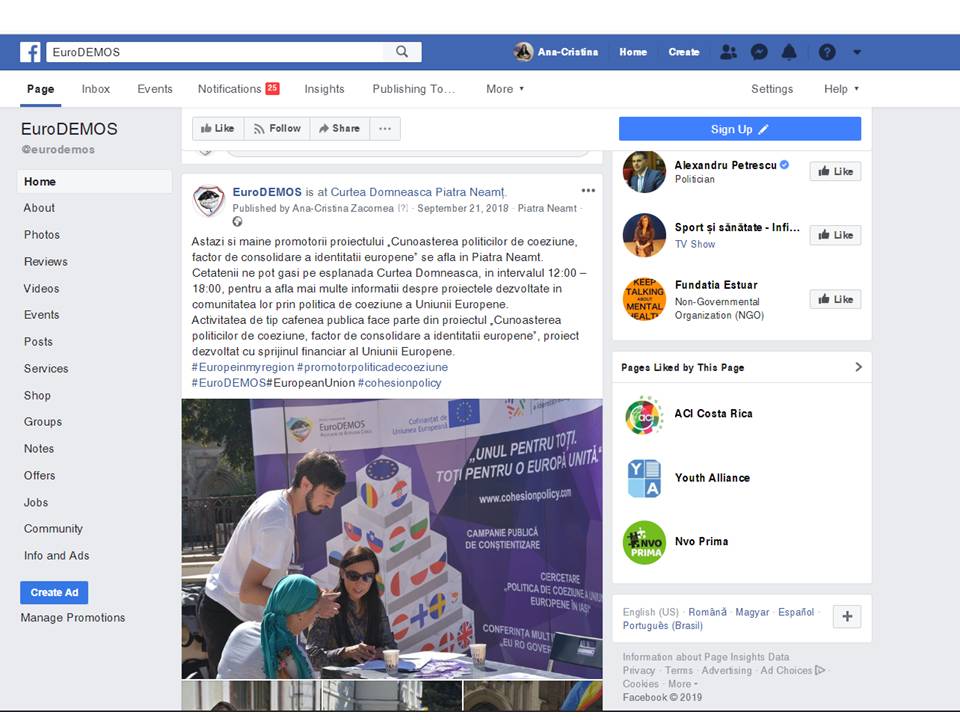Open Alexandru Petrescu profile picture

(x=644, y=171)
